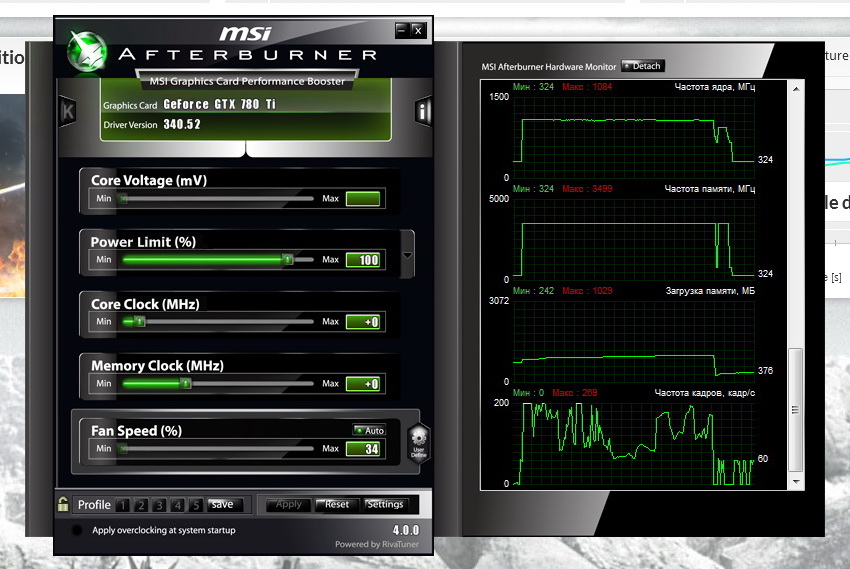The height and width of the screenshot is (569, 850).
Task: Click the monitor scrollbar down arrow
Action: [796, 481]
